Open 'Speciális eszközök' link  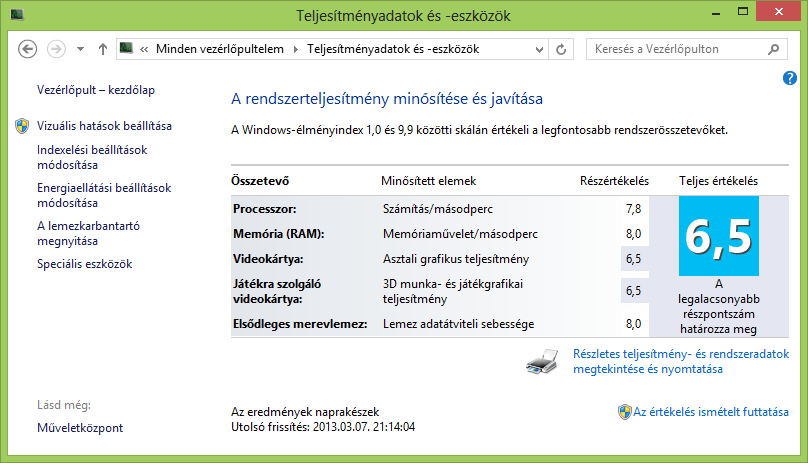point(85,263)
